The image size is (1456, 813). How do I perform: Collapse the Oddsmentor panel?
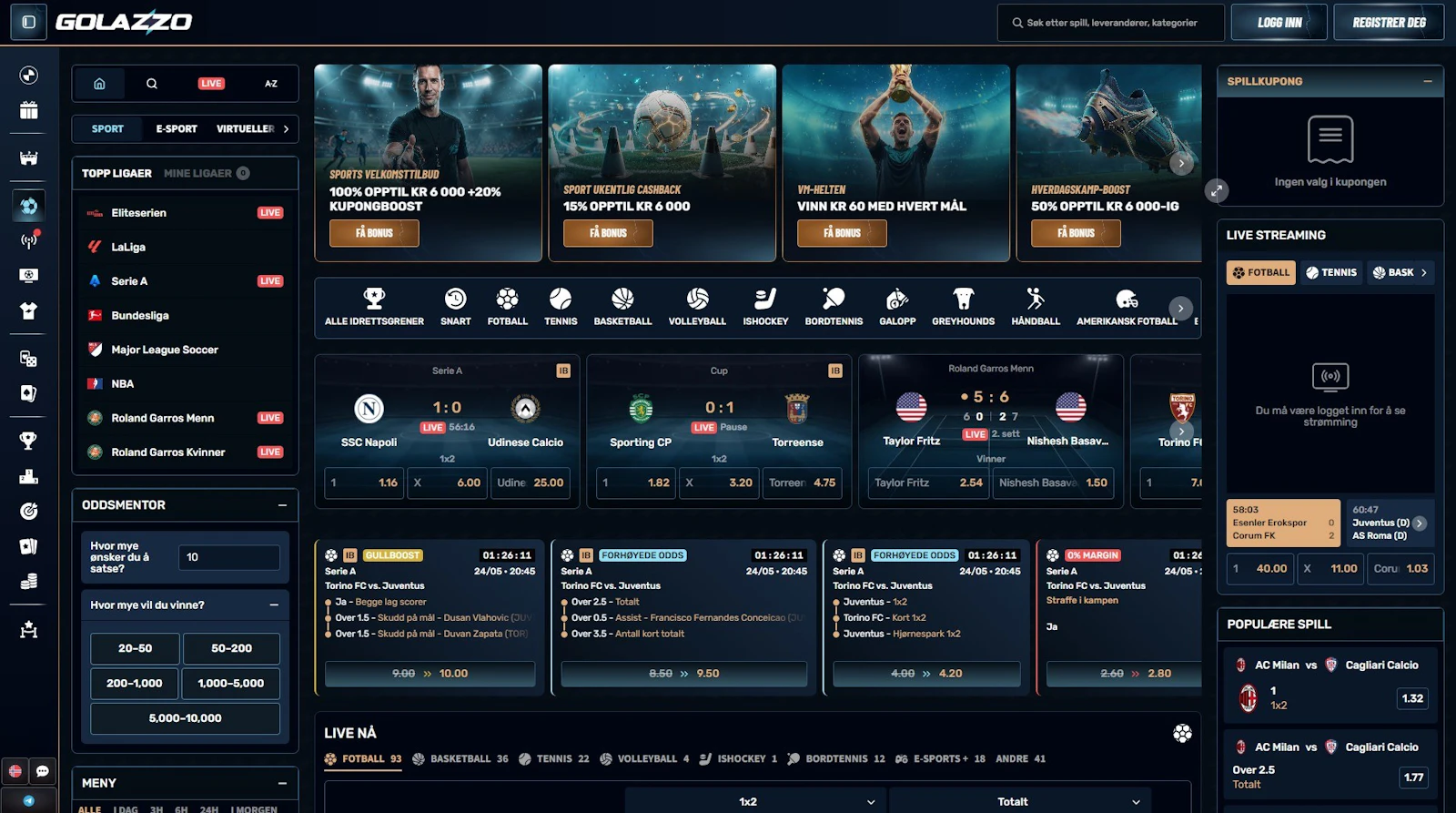point(282,505)
